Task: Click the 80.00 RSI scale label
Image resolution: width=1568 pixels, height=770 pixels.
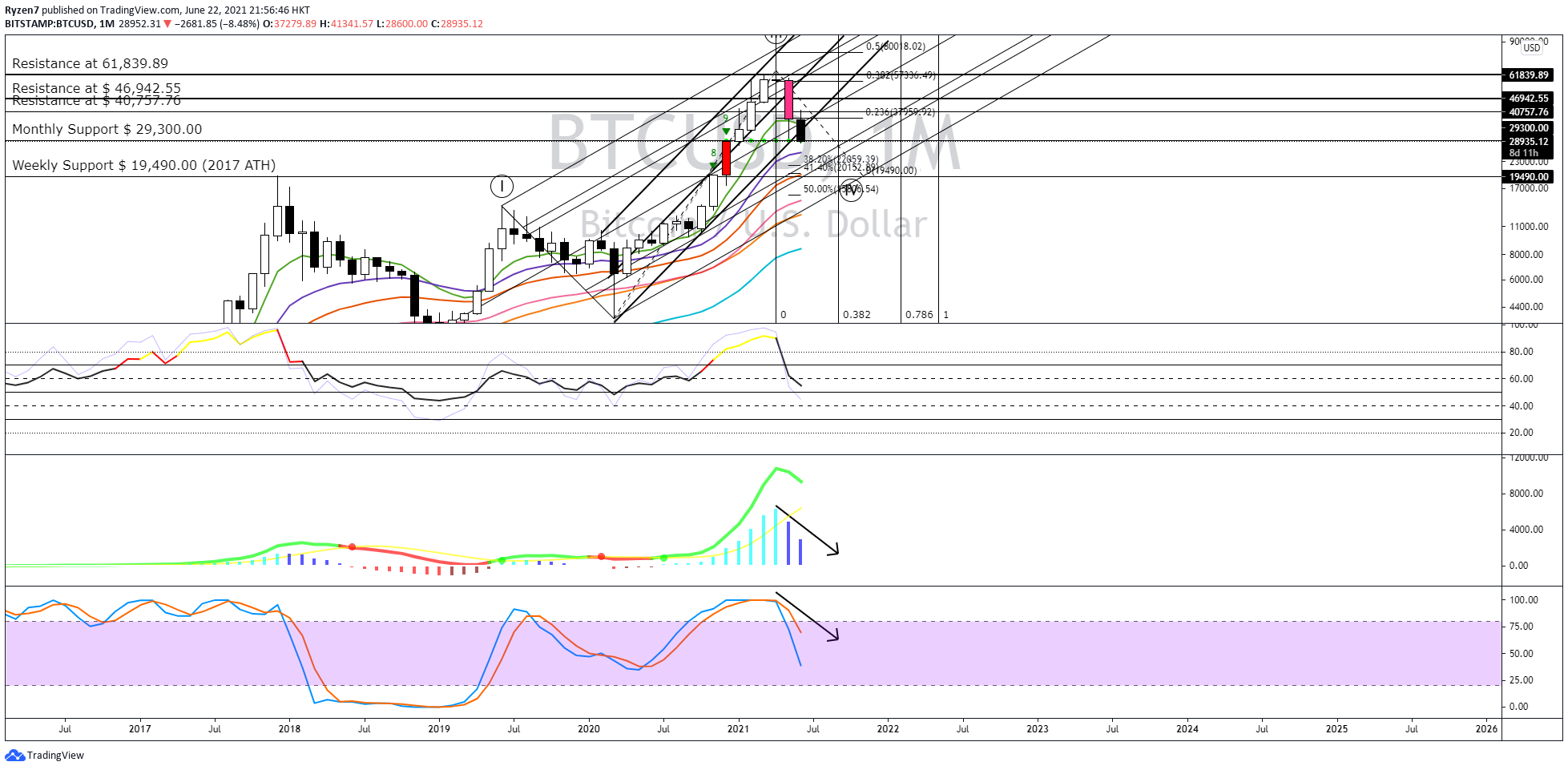Action: [1521, 352]
